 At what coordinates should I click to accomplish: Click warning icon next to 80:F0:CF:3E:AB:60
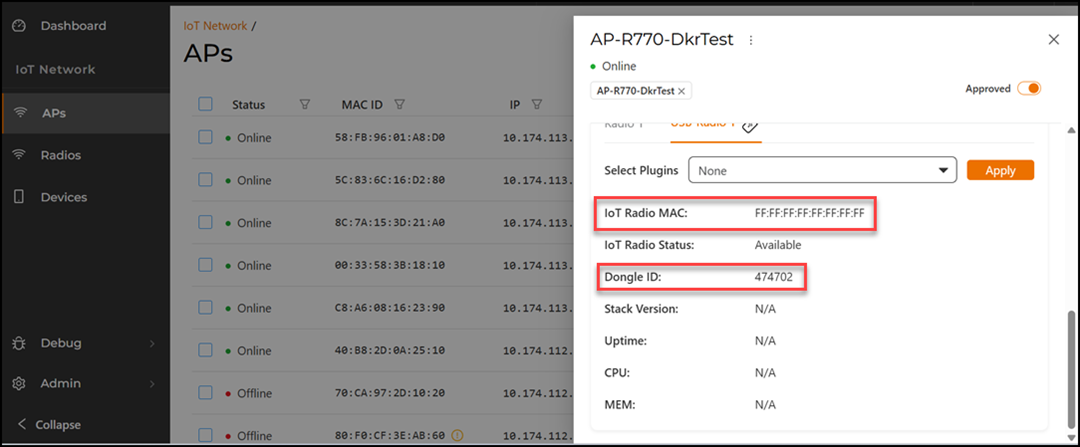457,435
